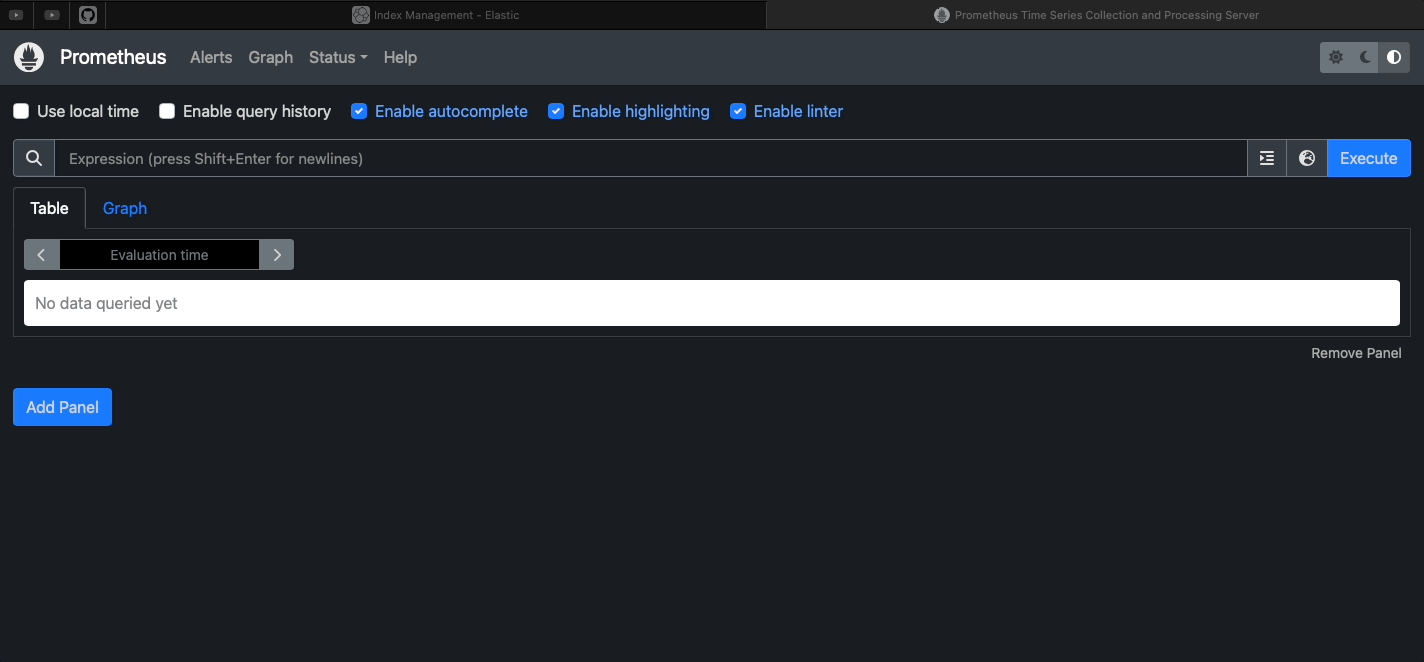The height and width of the screenshot is (662, 1424).
Task: Switch to the Graph panel tab
Action: pos(125,208)
